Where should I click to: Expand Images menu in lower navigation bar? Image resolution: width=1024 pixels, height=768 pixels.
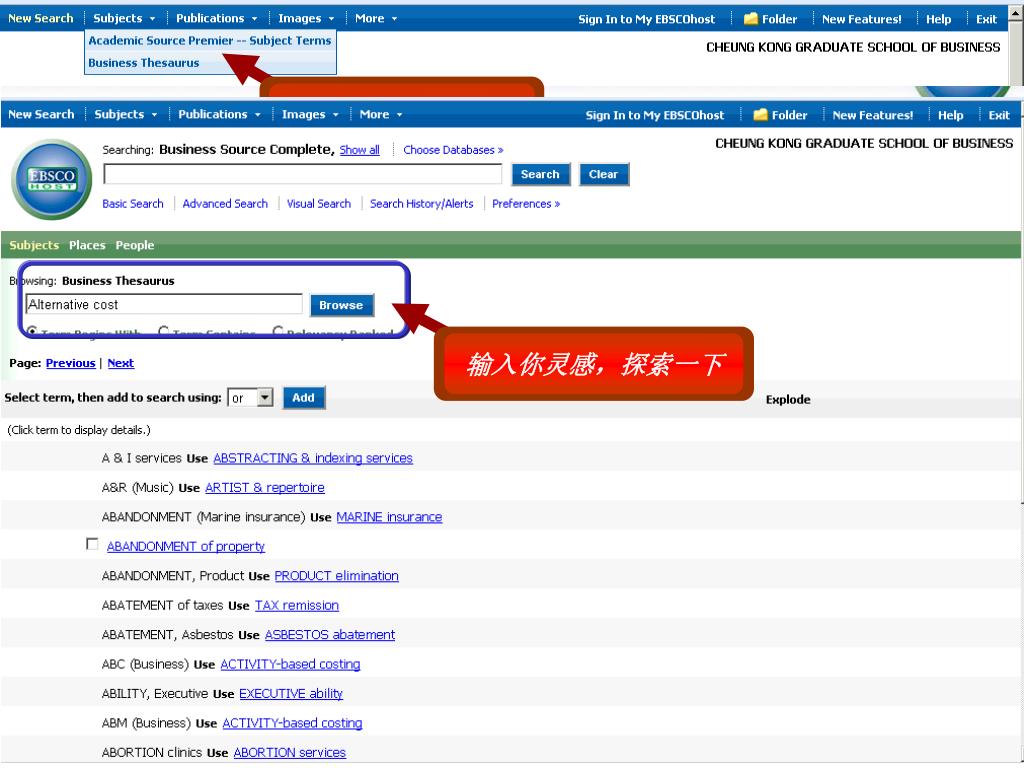pyautogui.click(x=310, y=114)
